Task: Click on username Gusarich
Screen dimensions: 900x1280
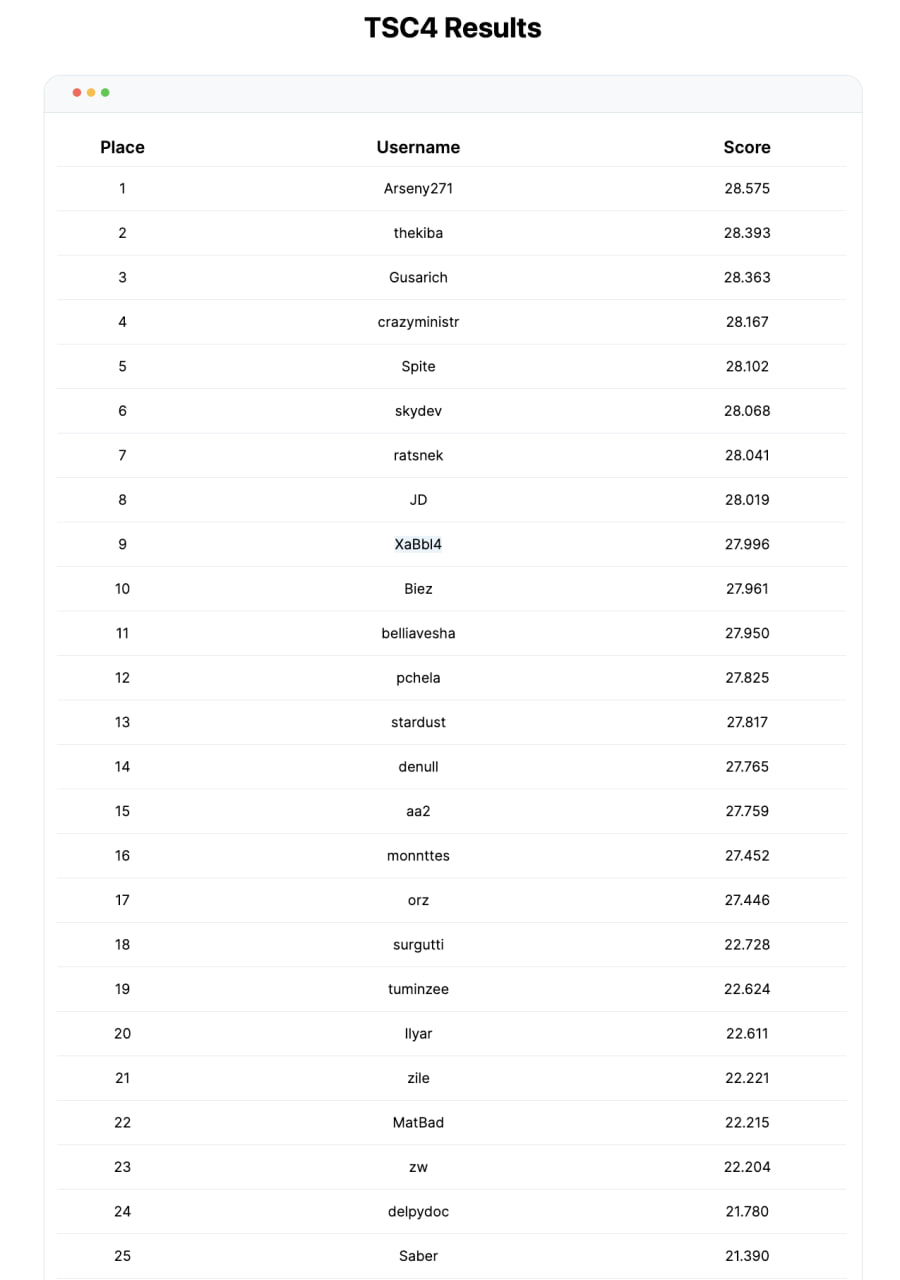Action: (418, 277)
